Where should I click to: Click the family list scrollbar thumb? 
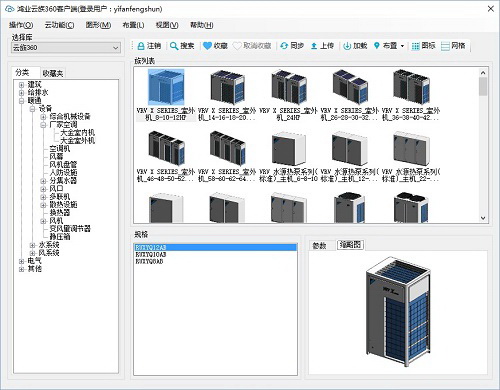(x=483, y=87)
